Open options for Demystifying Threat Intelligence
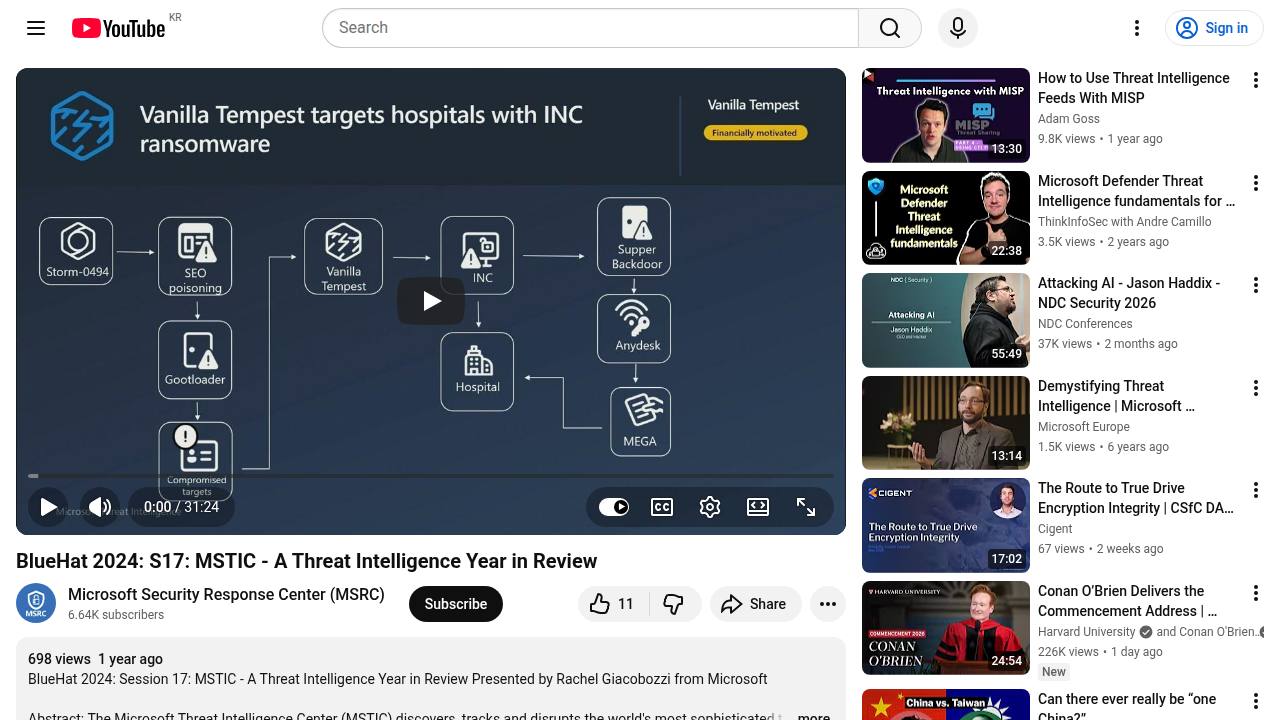 pyautogui.click(x=1255, y=388)
